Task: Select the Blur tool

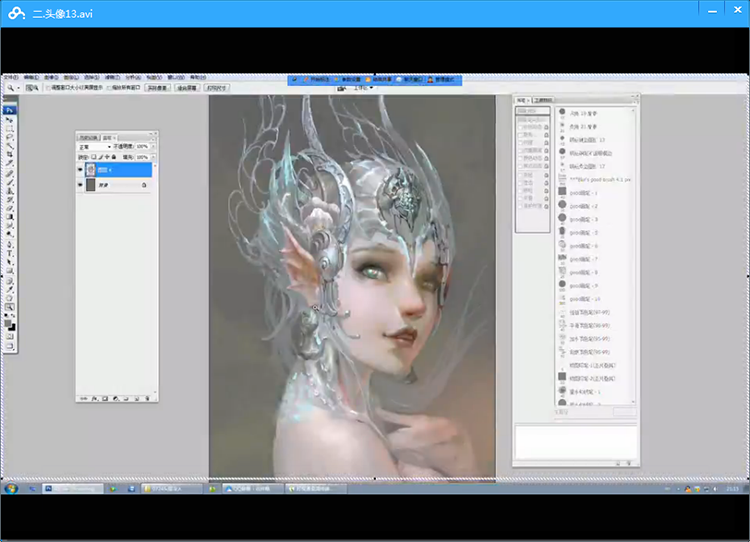Action: coord(10,226)
